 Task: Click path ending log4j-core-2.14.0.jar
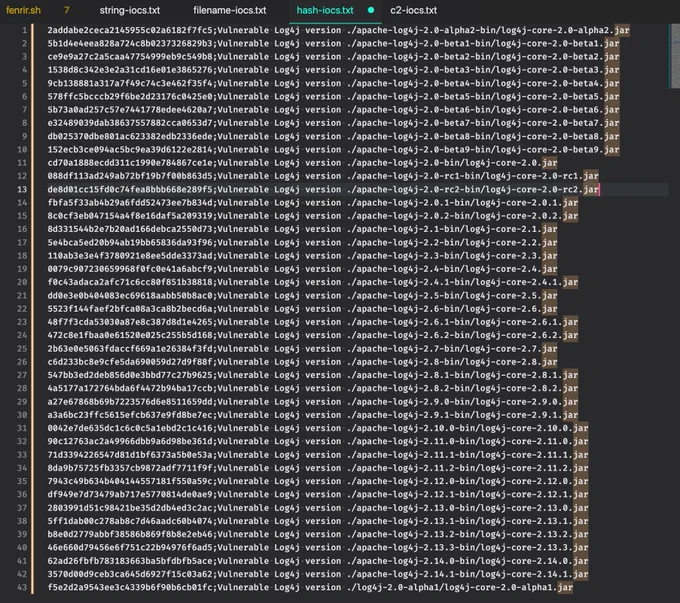click(x=468, y=561)
